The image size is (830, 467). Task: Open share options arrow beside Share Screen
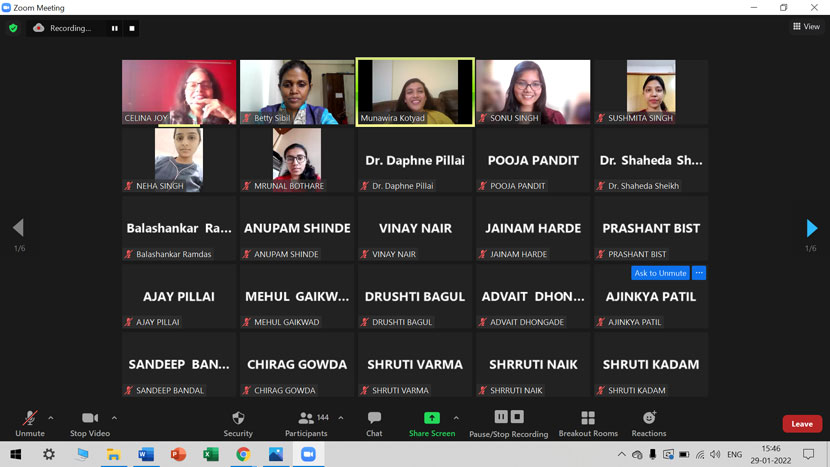(456, 418)
